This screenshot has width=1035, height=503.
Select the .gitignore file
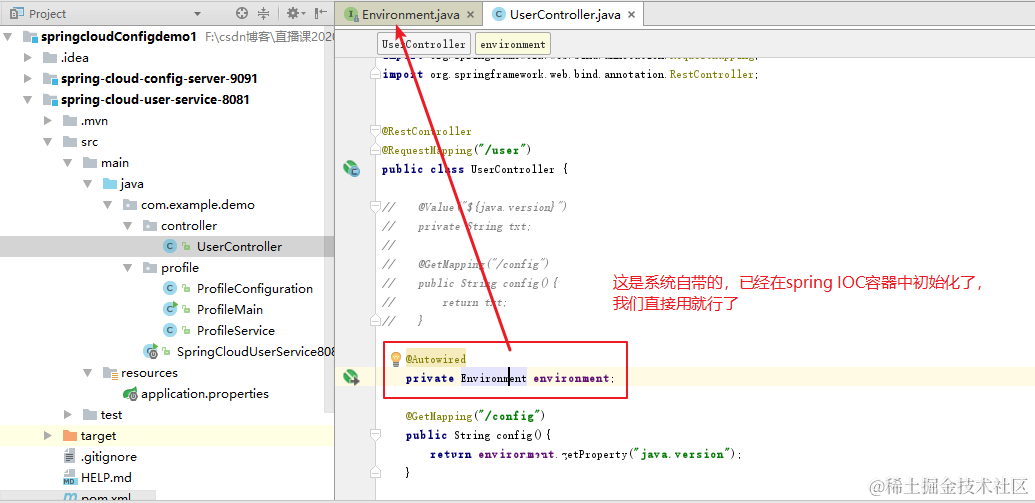(108, 457)
